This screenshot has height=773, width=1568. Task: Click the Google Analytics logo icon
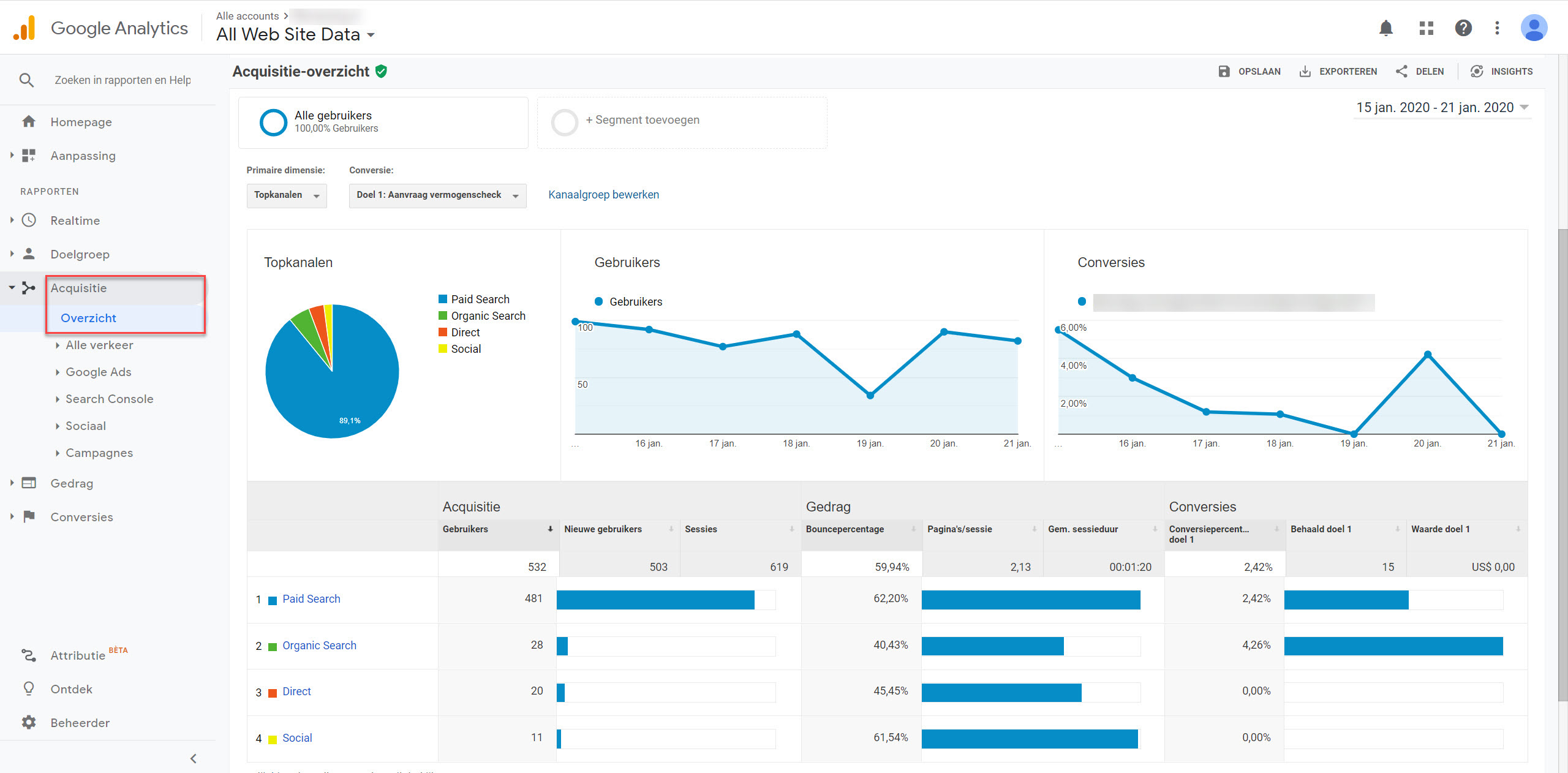click(24, 28)
